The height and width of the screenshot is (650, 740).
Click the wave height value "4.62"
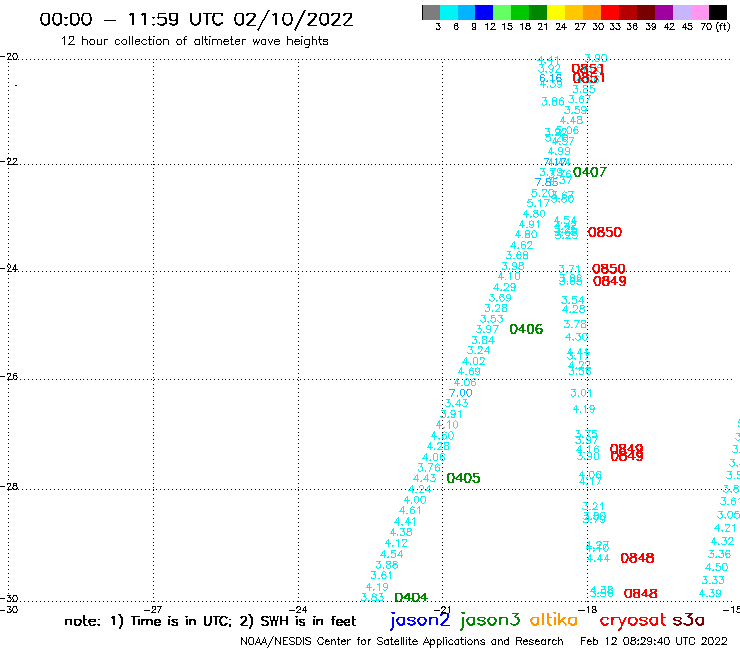(x=521, y=245)
